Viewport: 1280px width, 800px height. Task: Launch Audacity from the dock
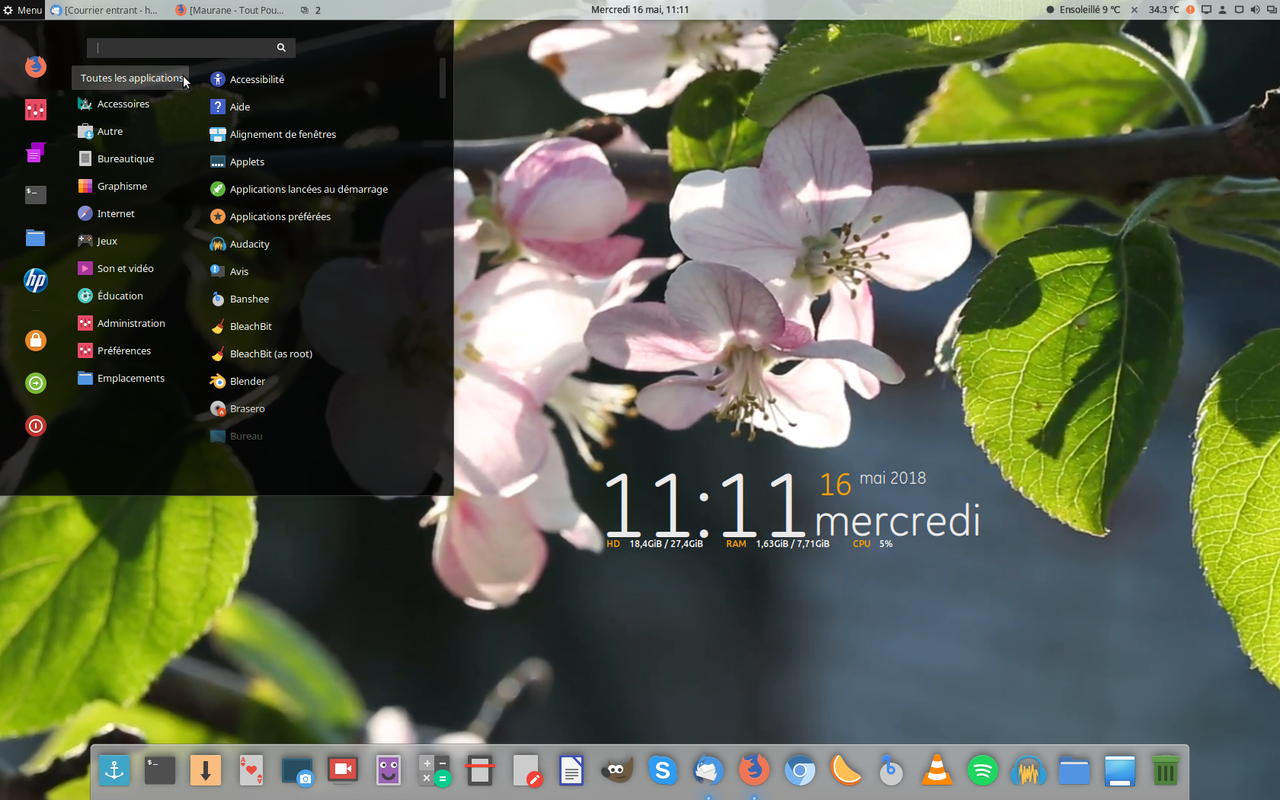1028,770
